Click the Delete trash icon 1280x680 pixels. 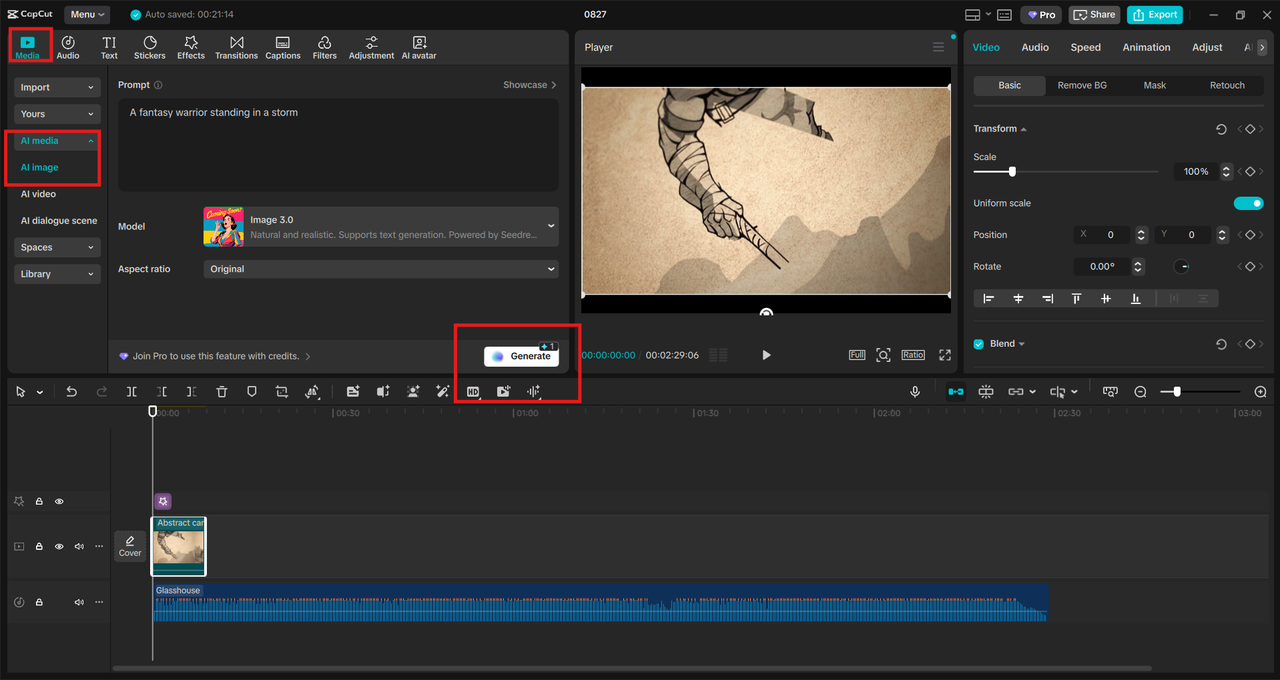pyautogui.click(x=222, y=392)
